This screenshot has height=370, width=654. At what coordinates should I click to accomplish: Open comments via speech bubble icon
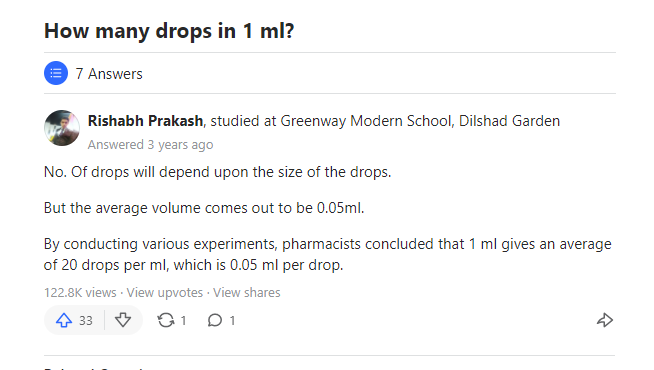(215, 320)
